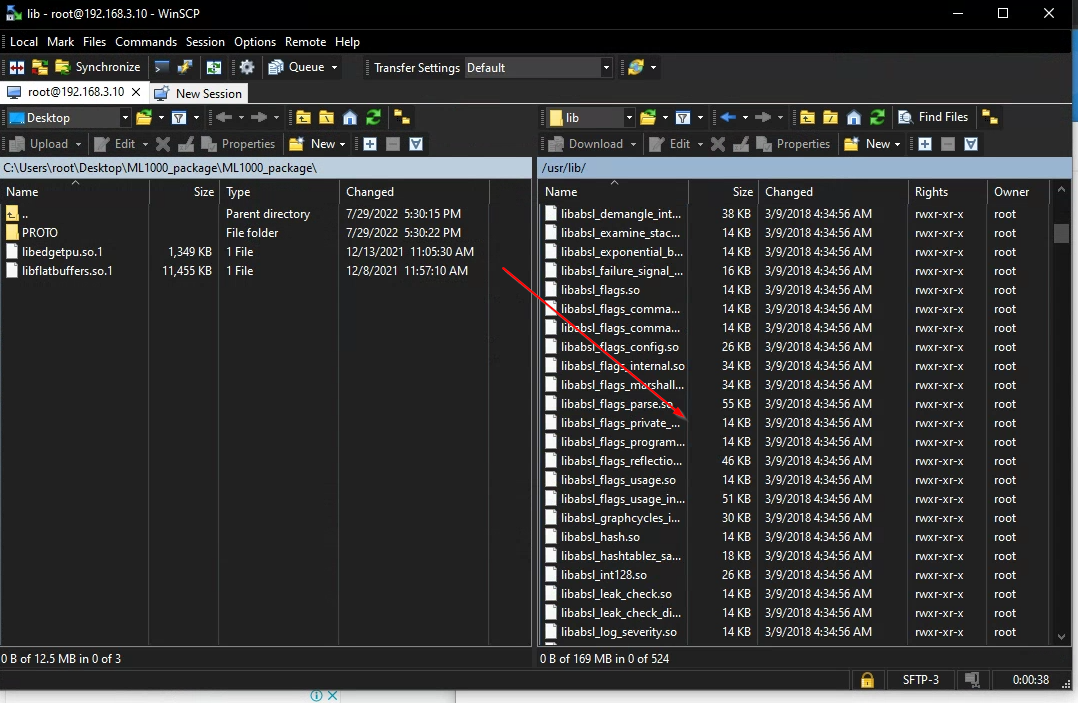1078x703 pixels.
Task: Go to local parent directory icon
Action: tap(303, 118)
